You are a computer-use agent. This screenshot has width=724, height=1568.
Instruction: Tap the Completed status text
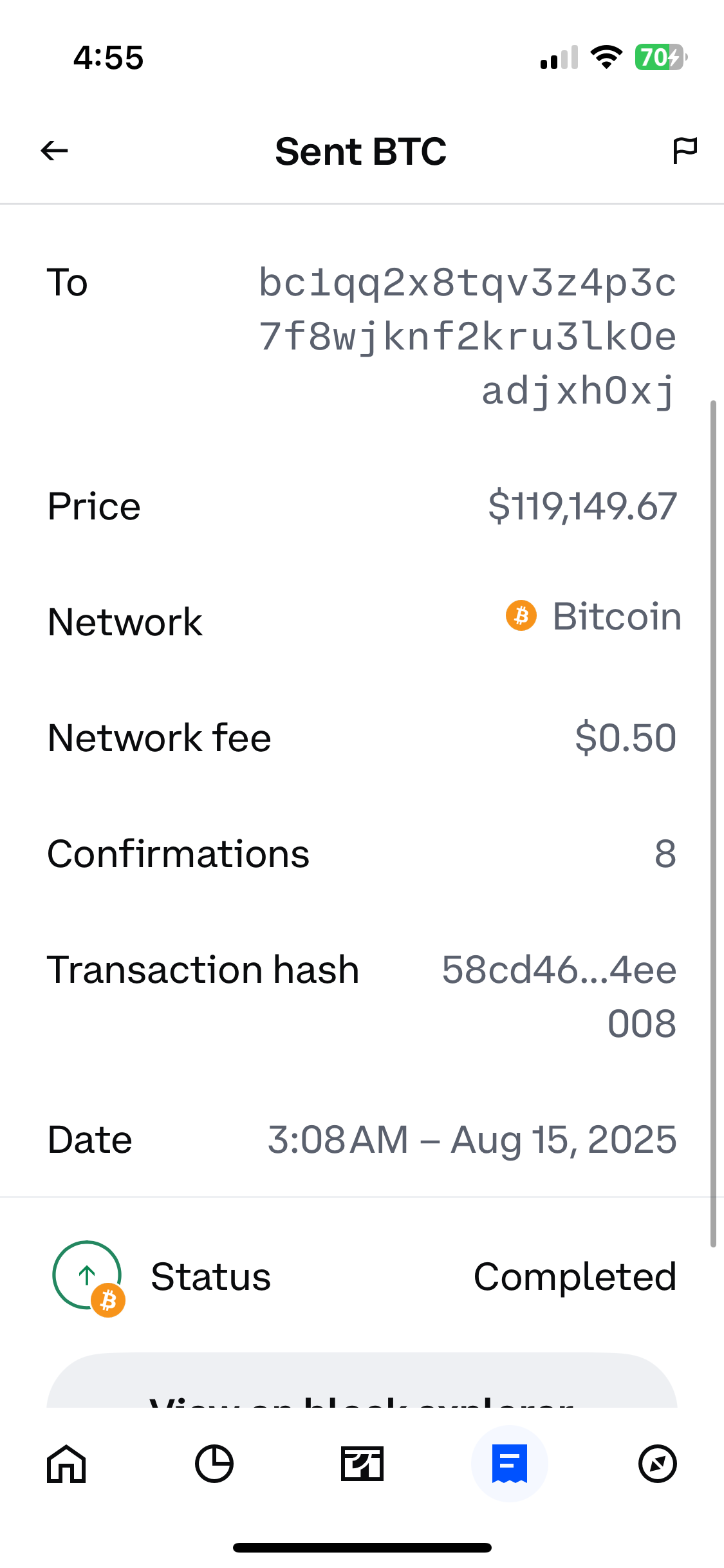(x=575, y=1277)
